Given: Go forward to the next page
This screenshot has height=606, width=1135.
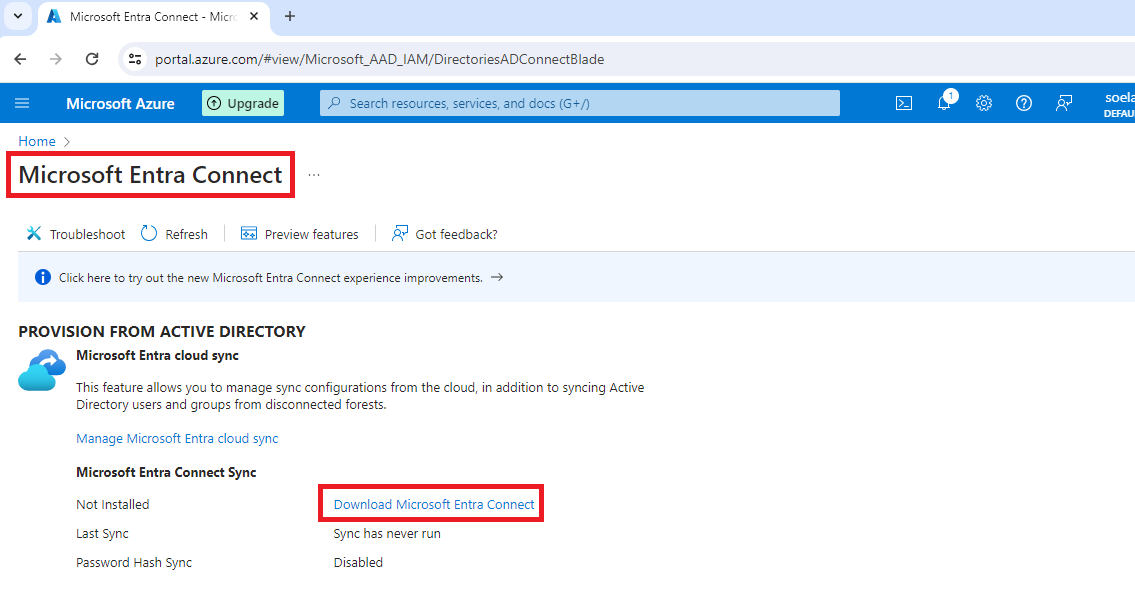Looking at the screenshot, I should [x=56, y=59].
